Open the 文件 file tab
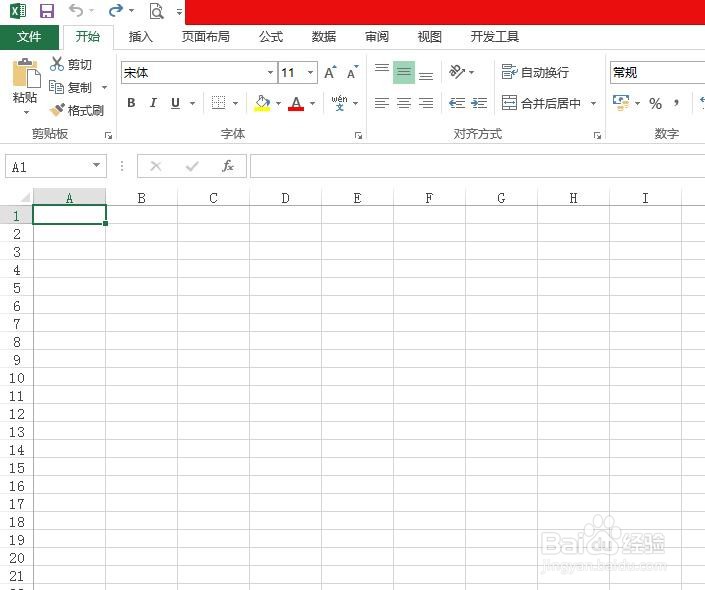 tap(29, 36)
